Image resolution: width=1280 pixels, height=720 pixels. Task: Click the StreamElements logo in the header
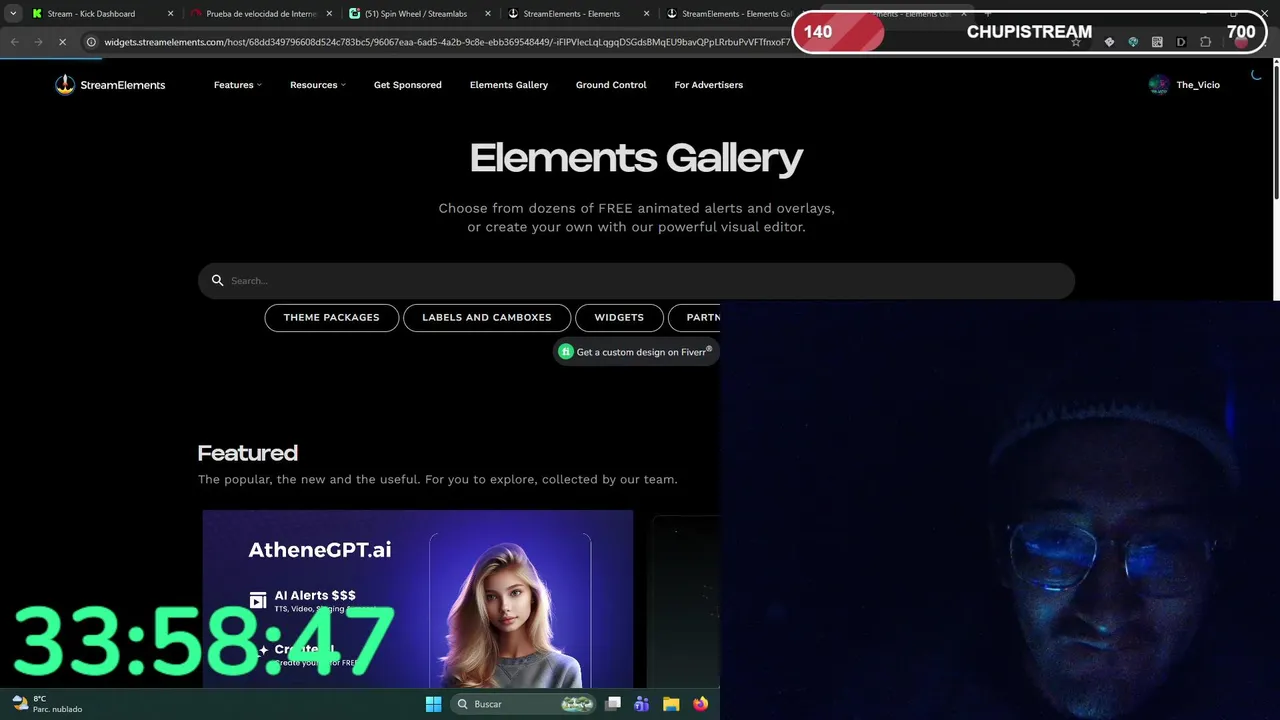click(110, 85)
